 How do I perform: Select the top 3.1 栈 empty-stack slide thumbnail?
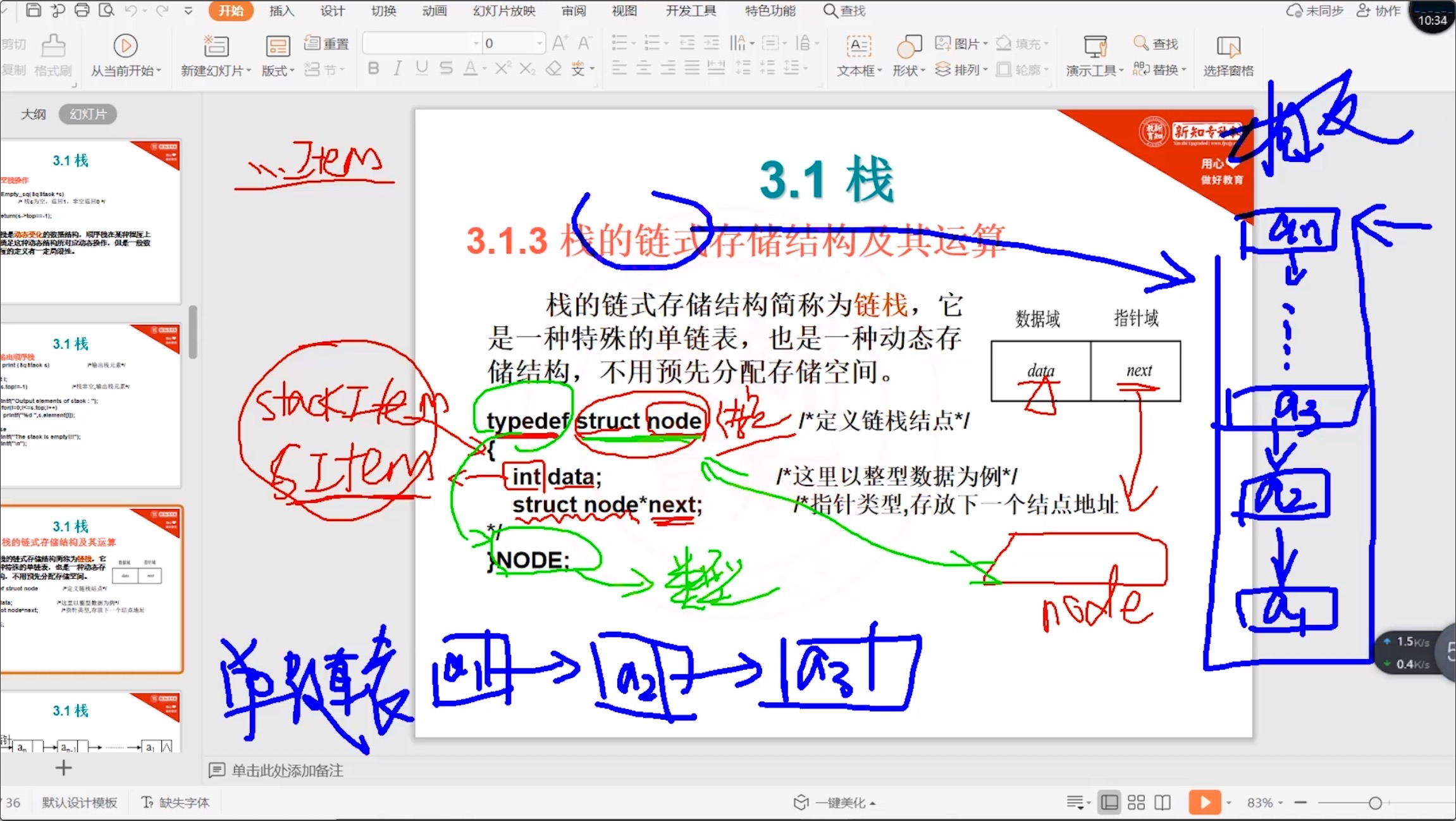pos(90,221)
